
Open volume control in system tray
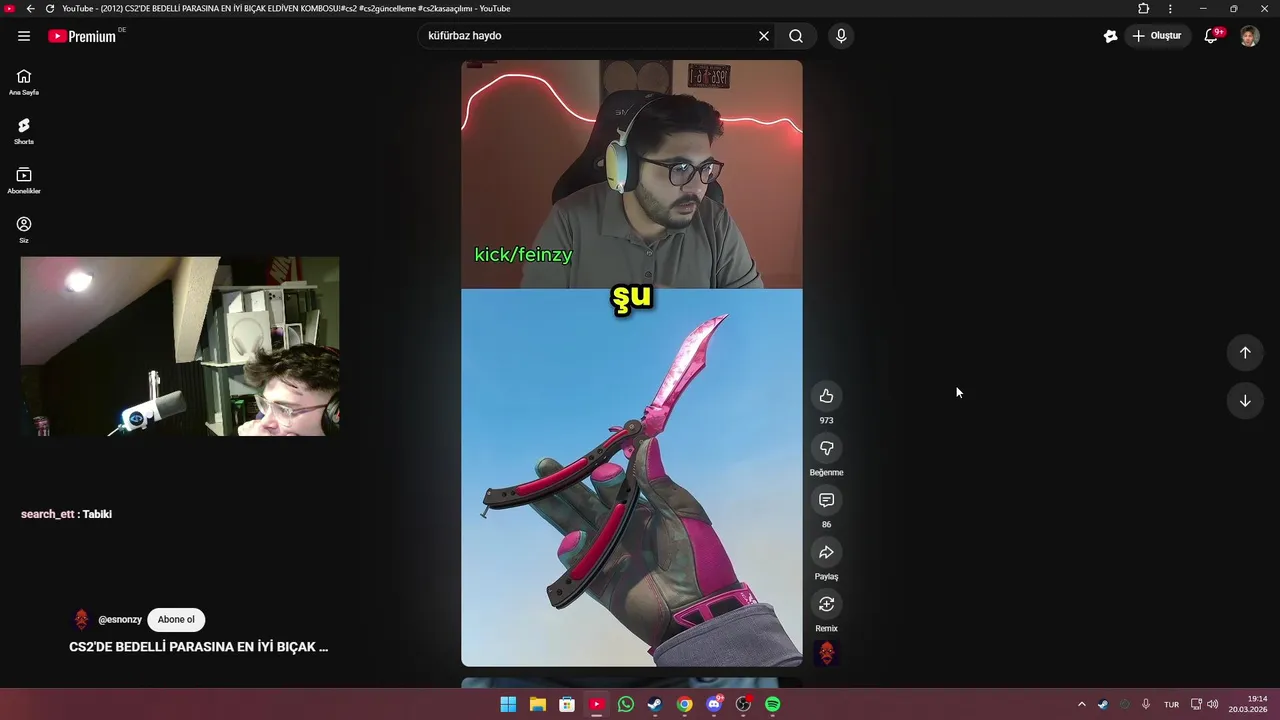(1213, 704)
